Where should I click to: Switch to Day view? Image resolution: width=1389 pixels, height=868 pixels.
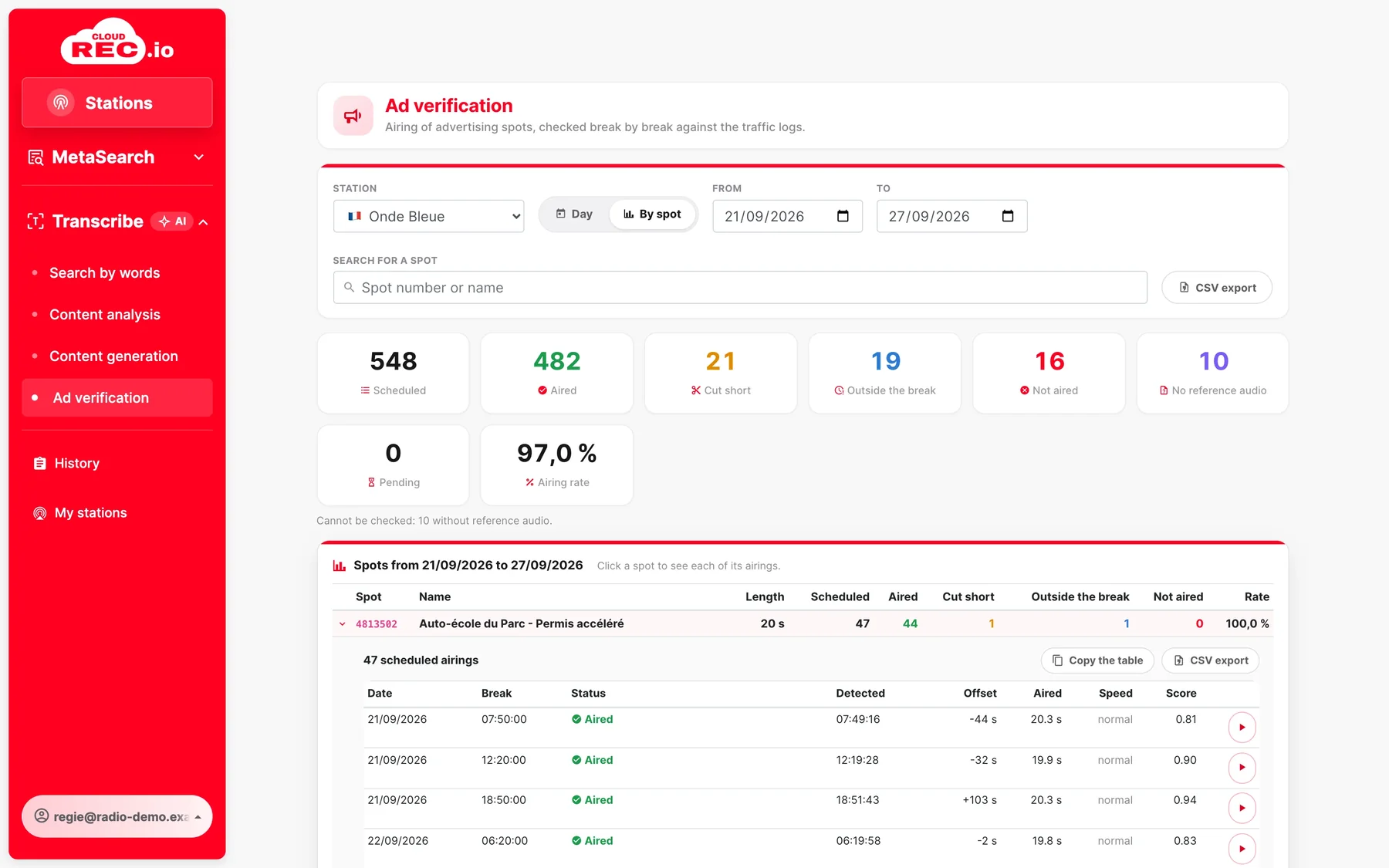[x=574, y=214]
